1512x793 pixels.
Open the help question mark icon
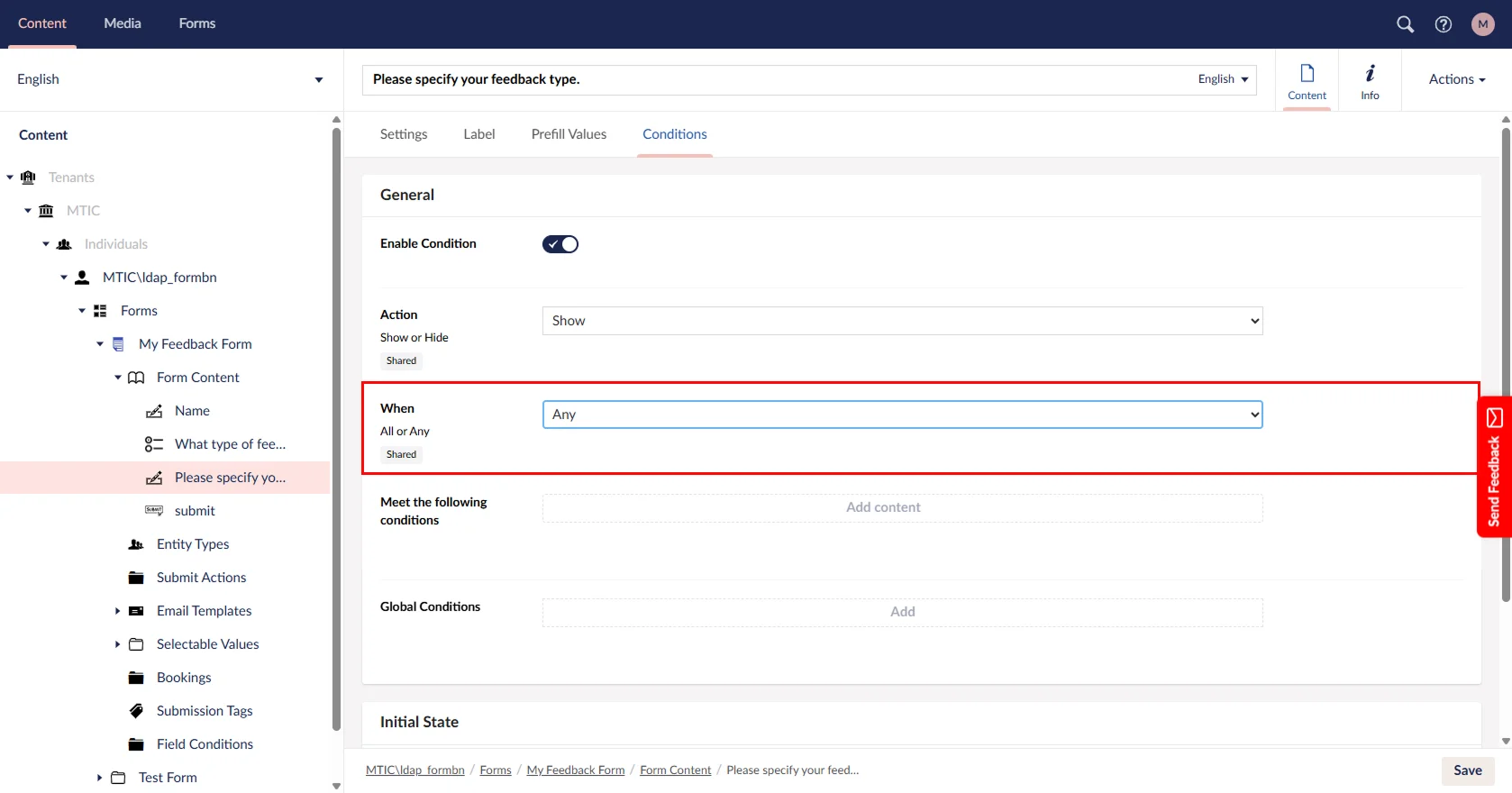point(1443,24)
